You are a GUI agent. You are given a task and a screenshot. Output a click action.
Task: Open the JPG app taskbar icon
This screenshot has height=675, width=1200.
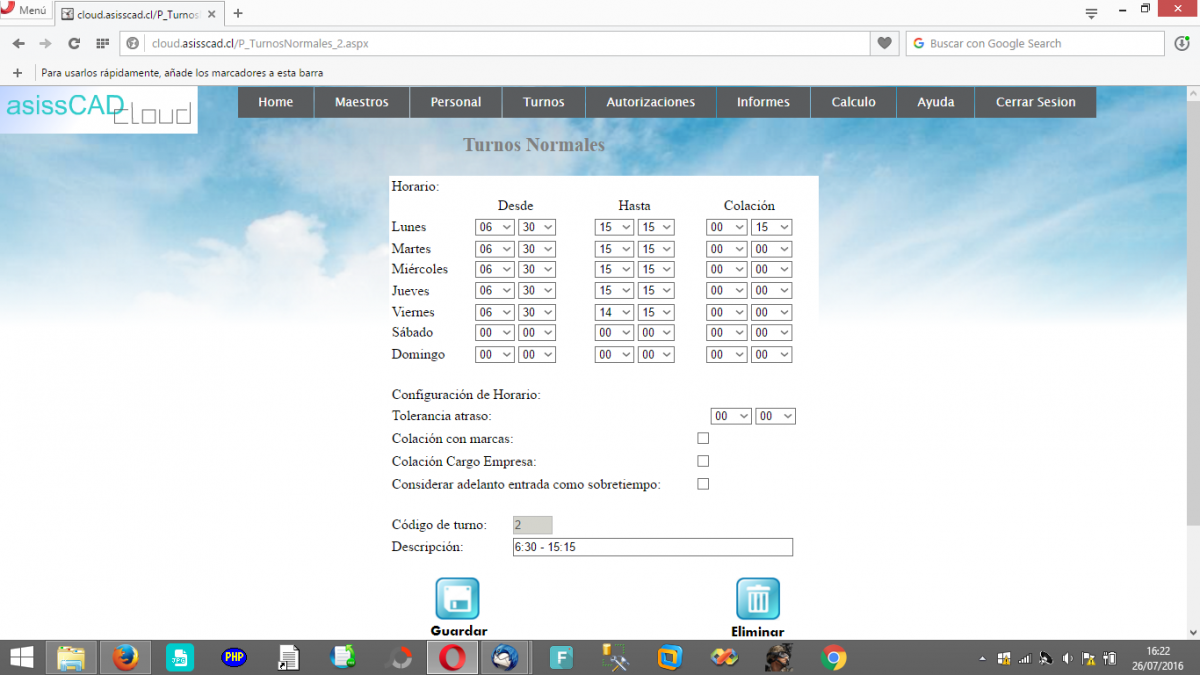(x=180, y=658)
